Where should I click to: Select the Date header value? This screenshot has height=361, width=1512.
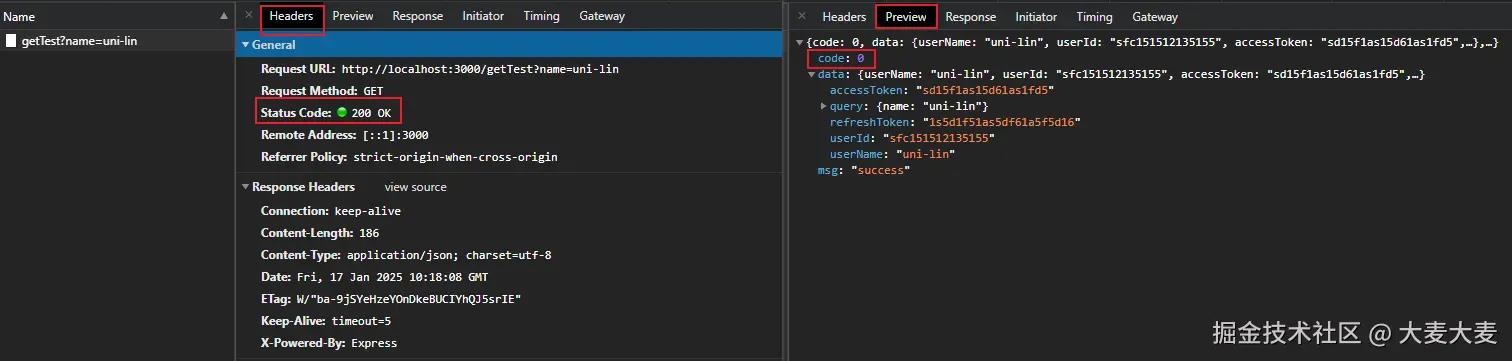coord(392,277)
